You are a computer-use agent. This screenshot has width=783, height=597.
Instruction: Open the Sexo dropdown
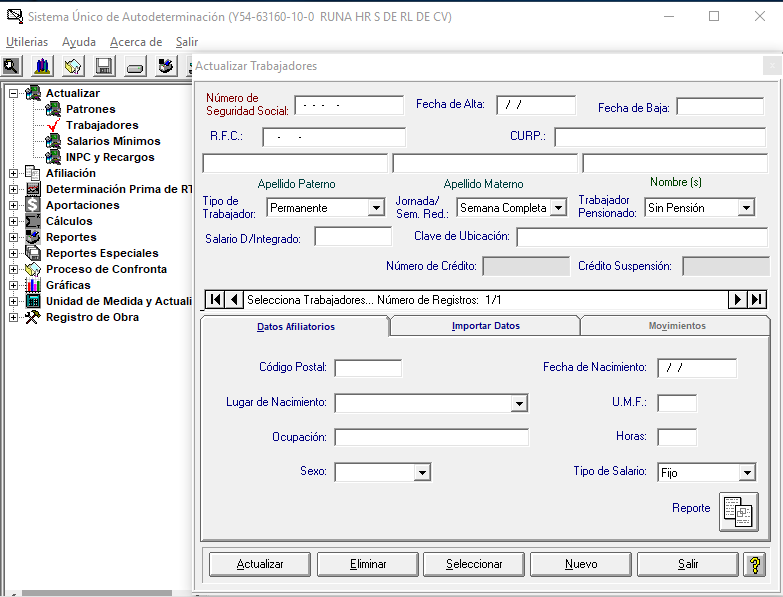(422, 472)
